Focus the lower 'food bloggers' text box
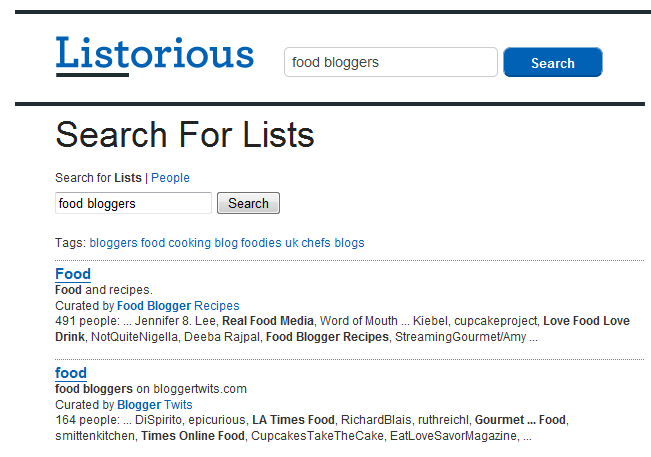The width and height of the screenshot is (651, 457). tap(133, 203)
